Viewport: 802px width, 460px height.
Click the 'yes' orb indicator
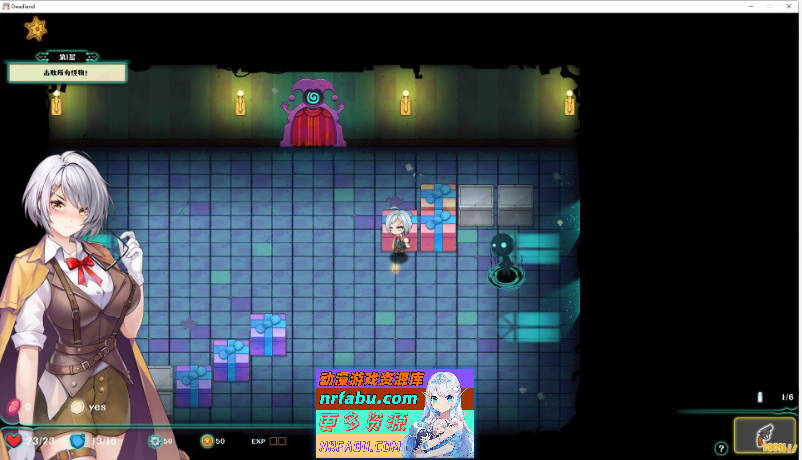(x=78, y=407)
